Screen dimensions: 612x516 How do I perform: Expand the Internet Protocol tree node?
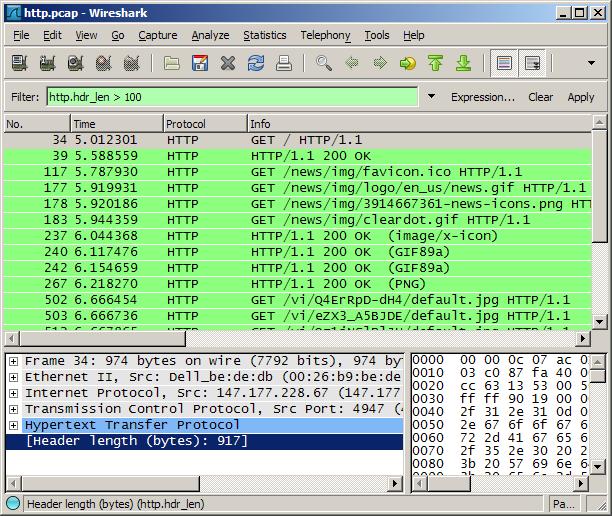tap(13, 393)
